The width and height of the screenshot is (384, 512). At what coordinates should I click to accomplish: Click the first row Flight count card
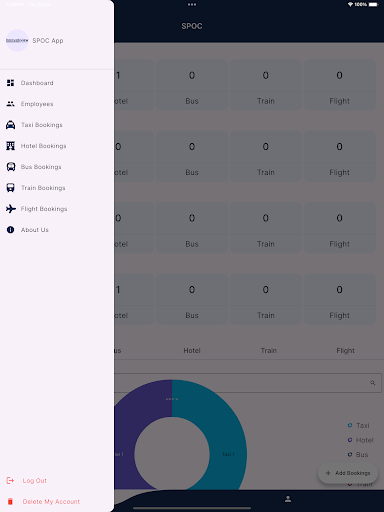click(339, 85)
